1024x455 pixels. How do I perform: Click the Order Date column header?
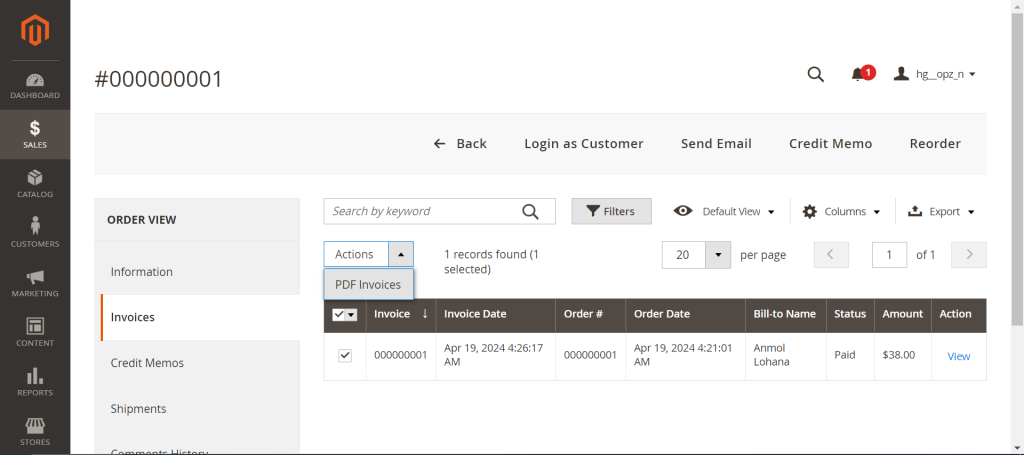pos(685,314)
